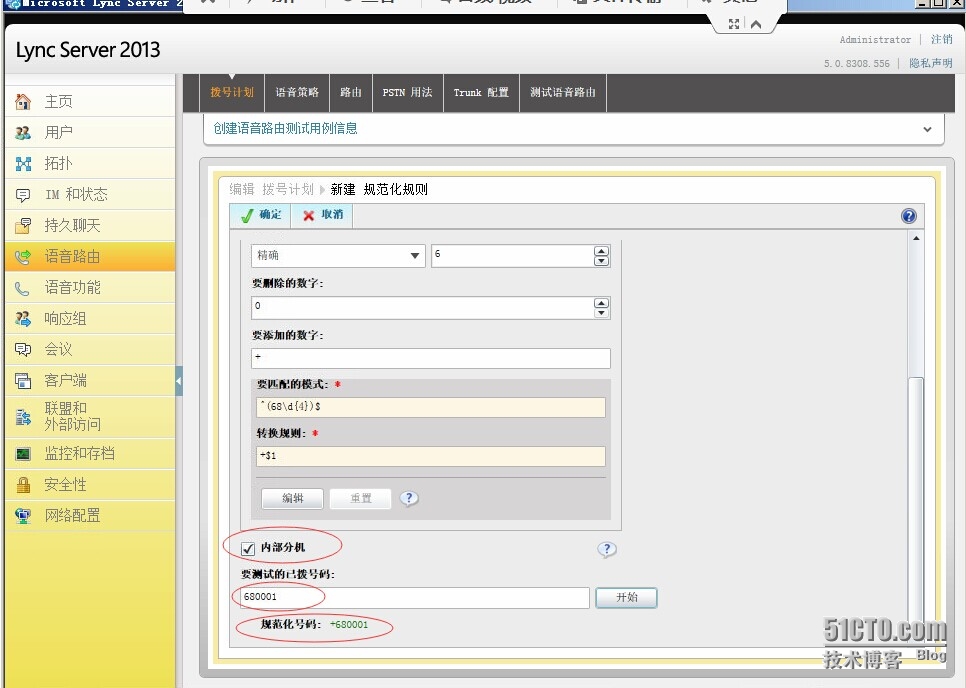This screenshot has height=688, width=966.
Task: Click the version number 5.0.8308.556
Action: pos(856,63)
